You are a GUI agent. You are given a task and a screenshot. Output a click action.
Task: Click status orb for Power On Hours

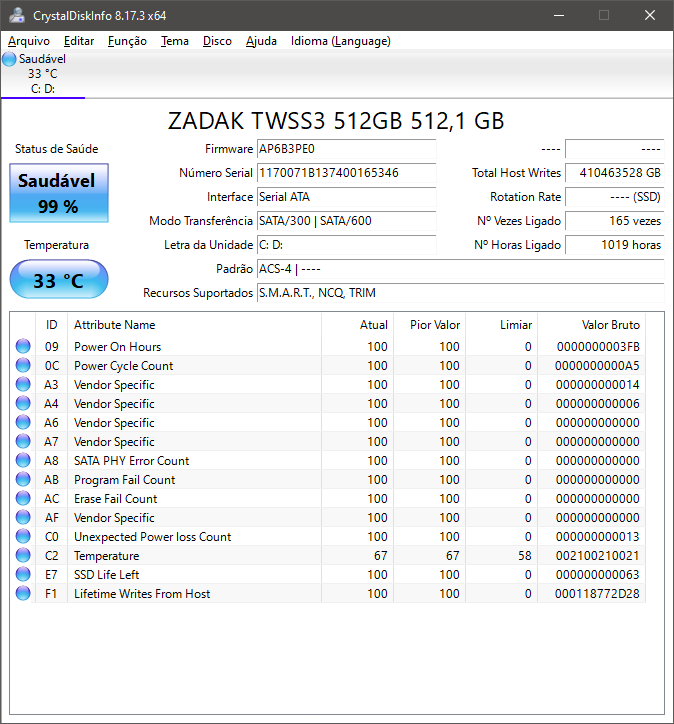pyautogui.click(x=23, y=346)
